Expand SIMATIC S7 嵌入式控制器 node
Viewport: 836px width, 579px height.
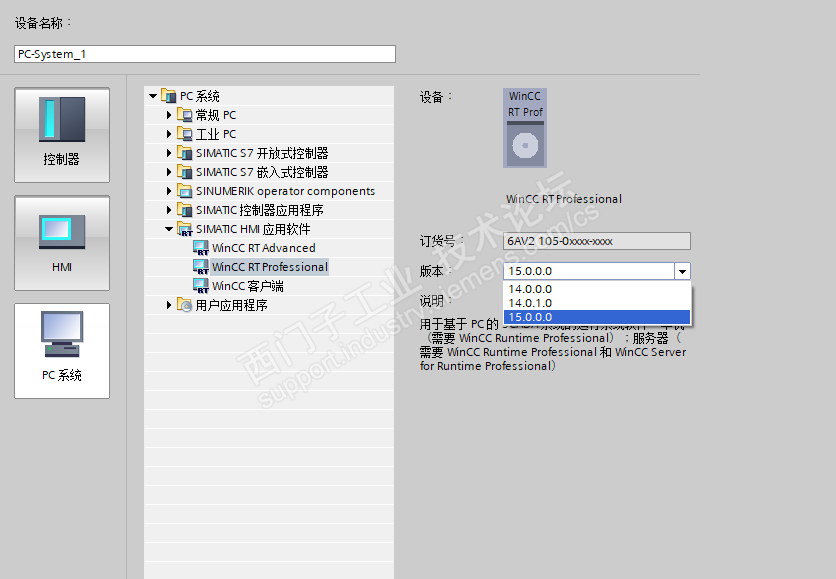(169, 172)
